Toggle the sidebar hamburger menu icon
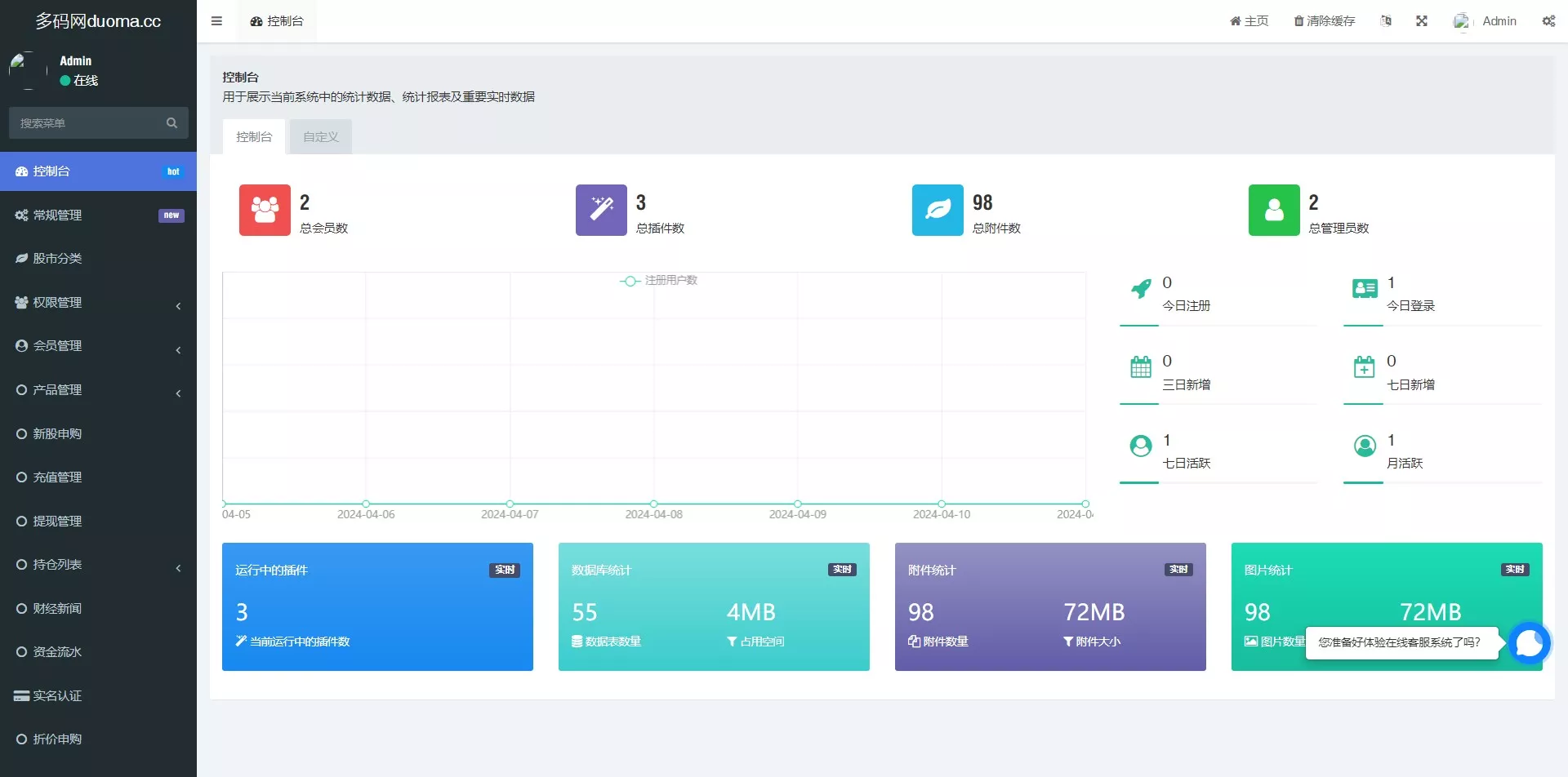 pos(216,21)
